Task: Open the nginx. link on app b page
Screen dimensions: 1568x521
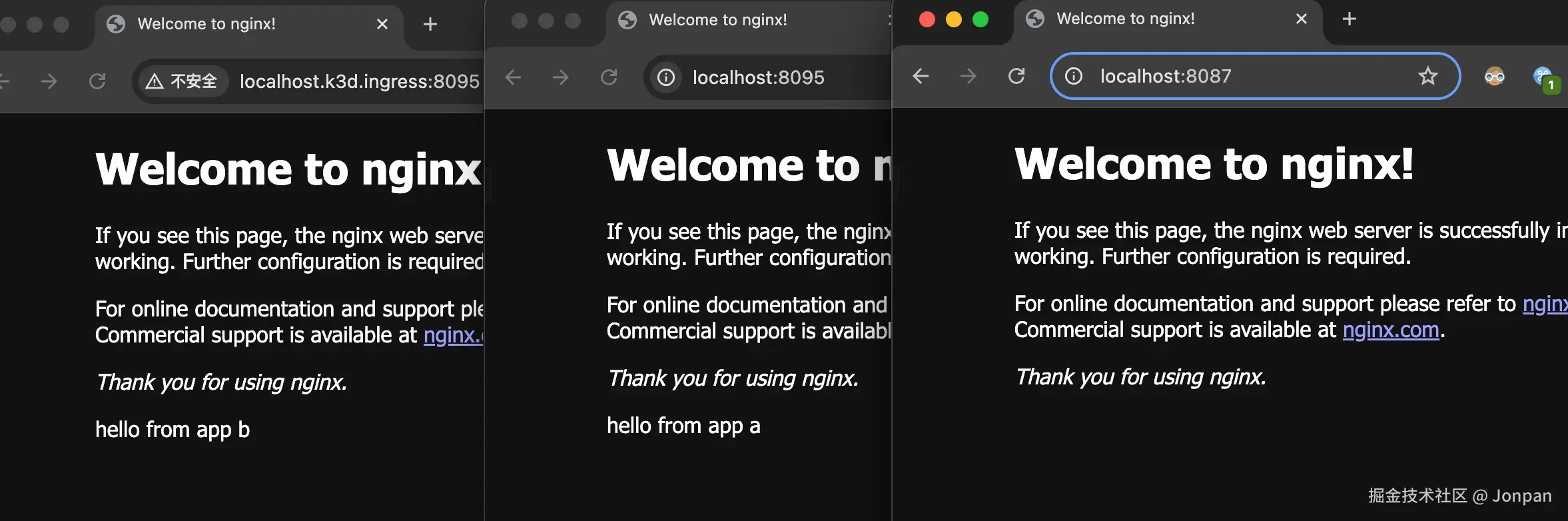Action: (x=453, y=335)
